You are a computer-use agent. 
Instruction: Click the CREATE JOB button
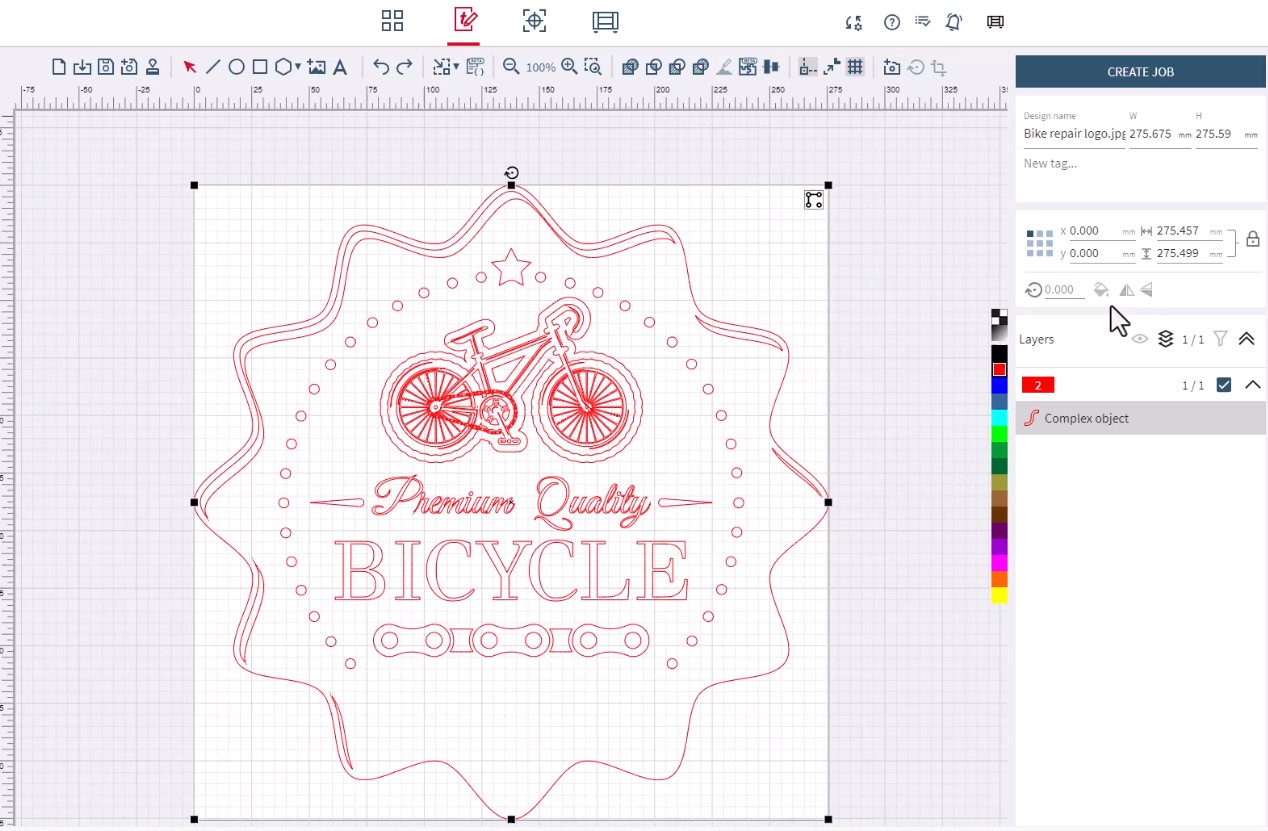pyautogui.click(x=1140, y=72)
